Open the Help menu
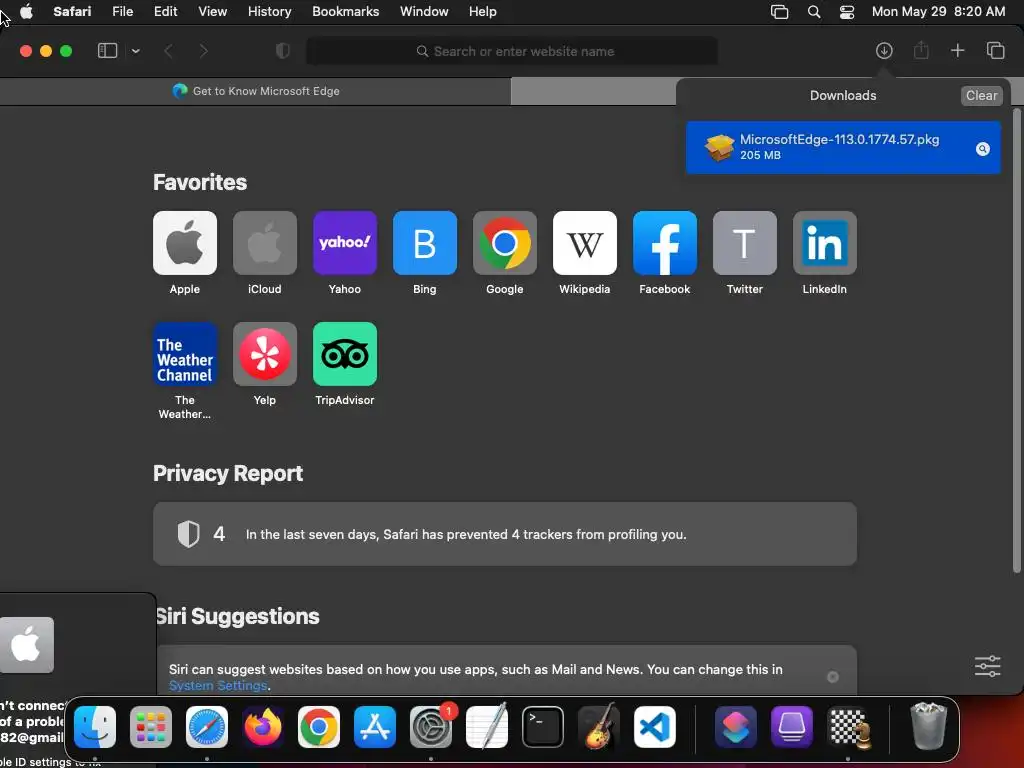The height and width of the screenshot is (768, 1024). [483, 12]
